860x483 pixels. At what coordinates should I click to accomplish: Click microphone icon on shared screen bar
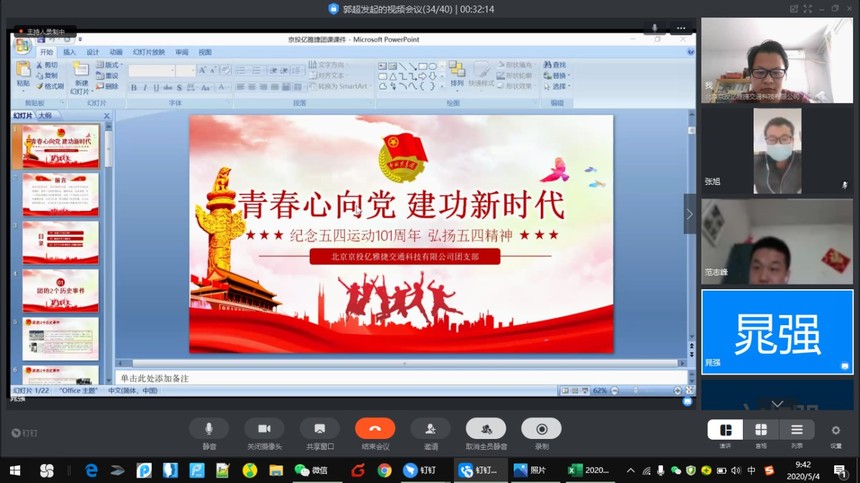point(654,28)
